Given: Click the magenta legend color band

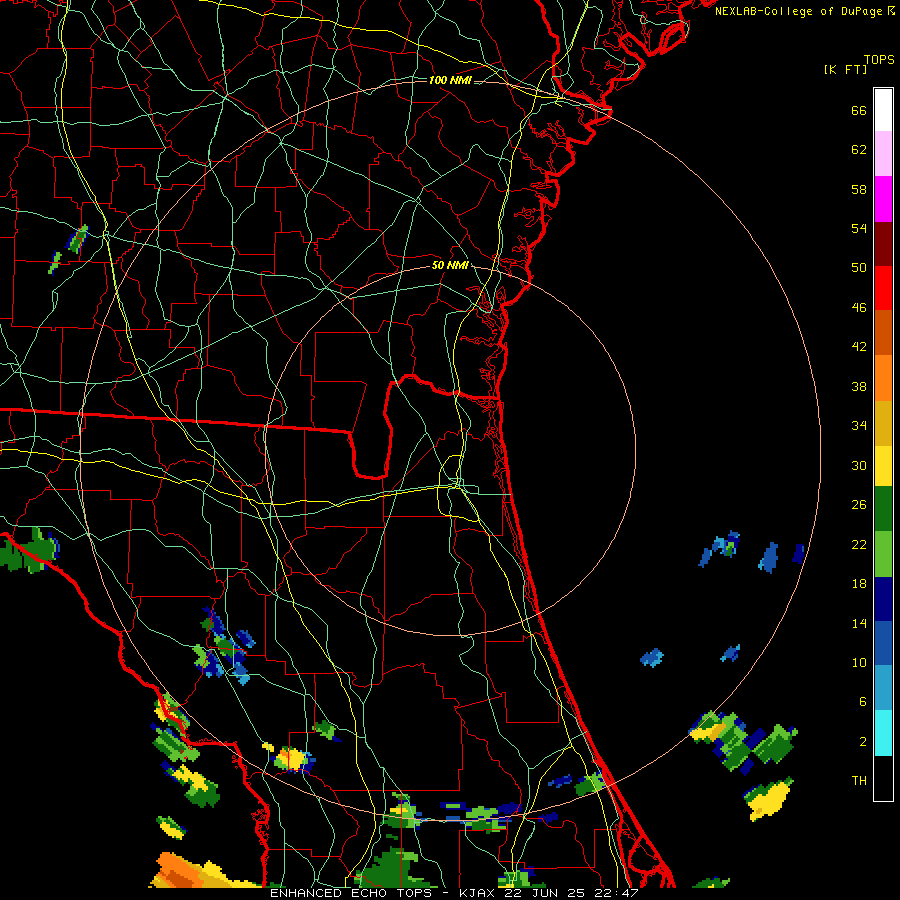Looking at the screenshot, I should [883, 199].
